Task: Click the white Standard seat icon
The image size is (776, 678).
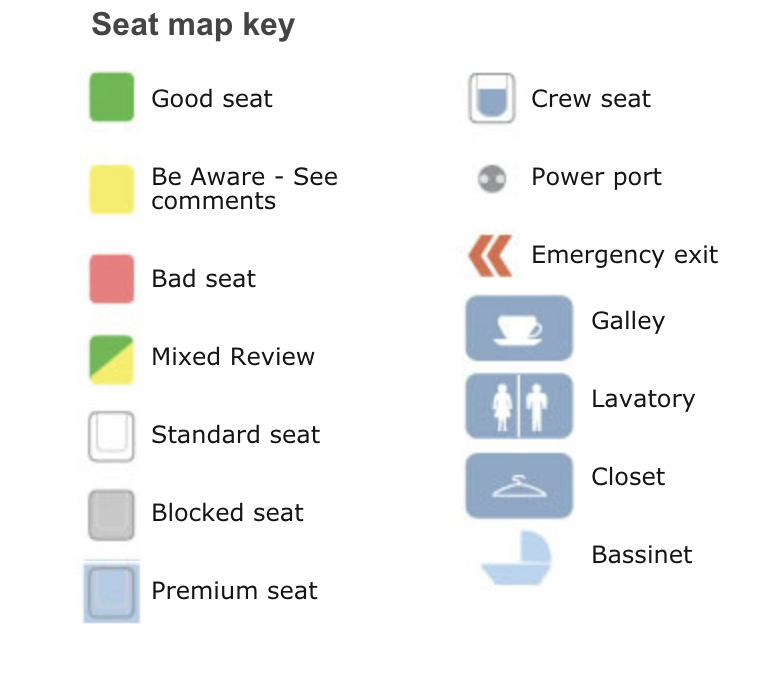Action: (x=111, y=436)
